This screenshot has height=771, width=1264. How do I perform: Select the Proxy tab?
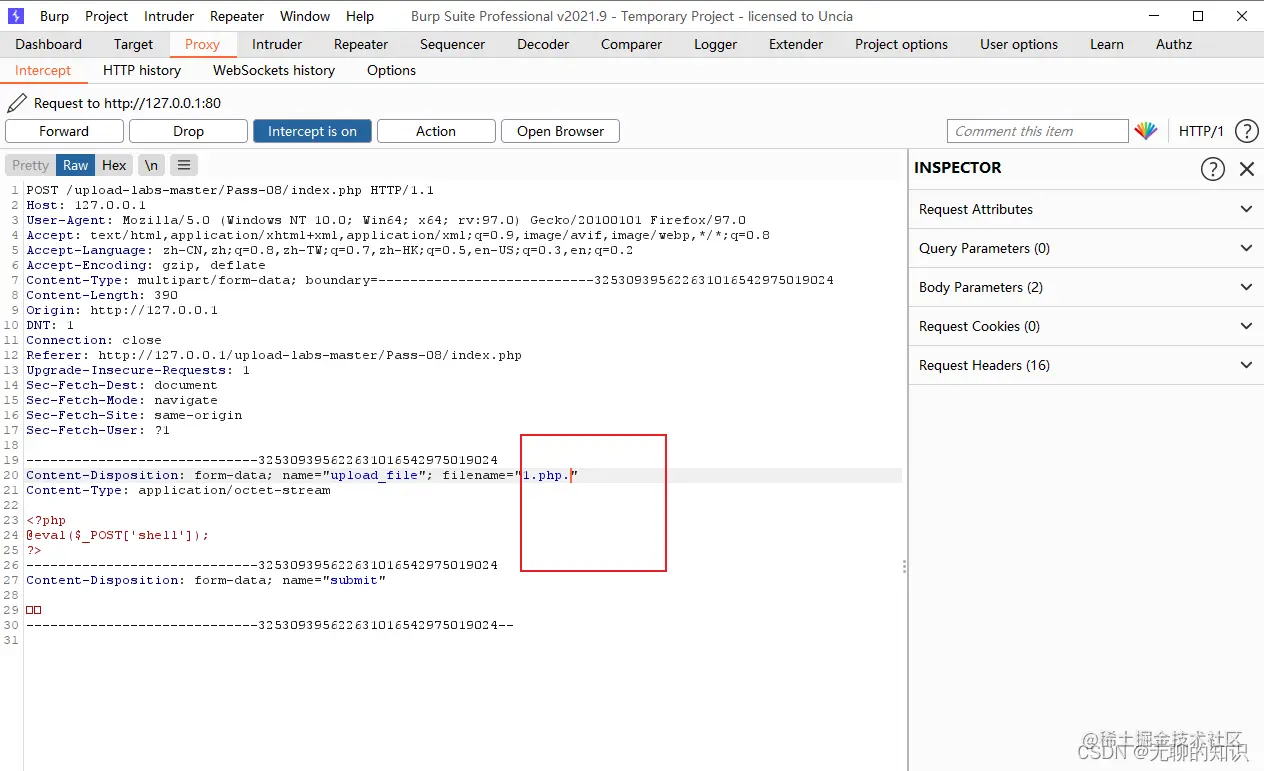pyautogui.click(x=202, y=44)
